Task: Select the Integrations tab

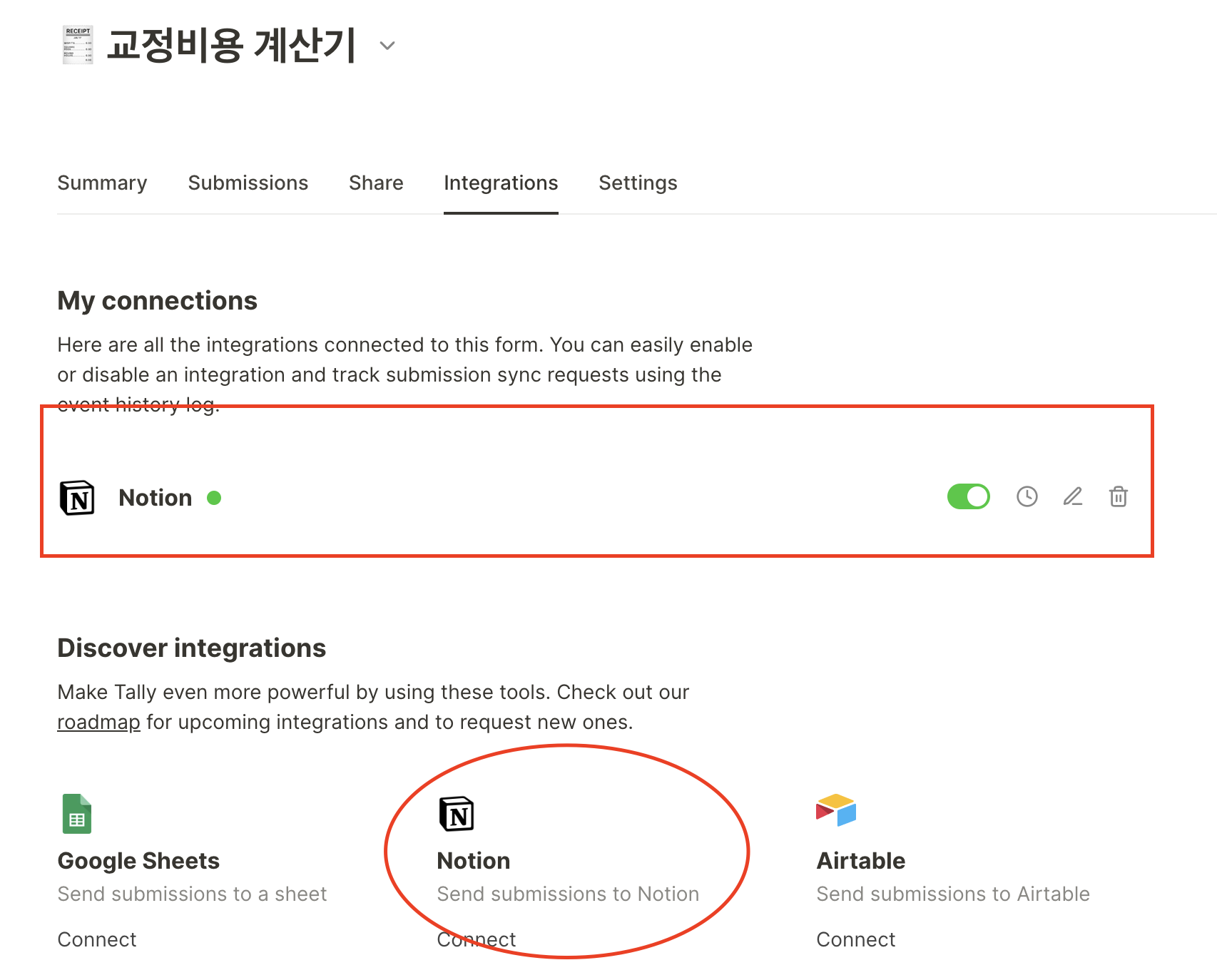Action: tap(501, 183)
